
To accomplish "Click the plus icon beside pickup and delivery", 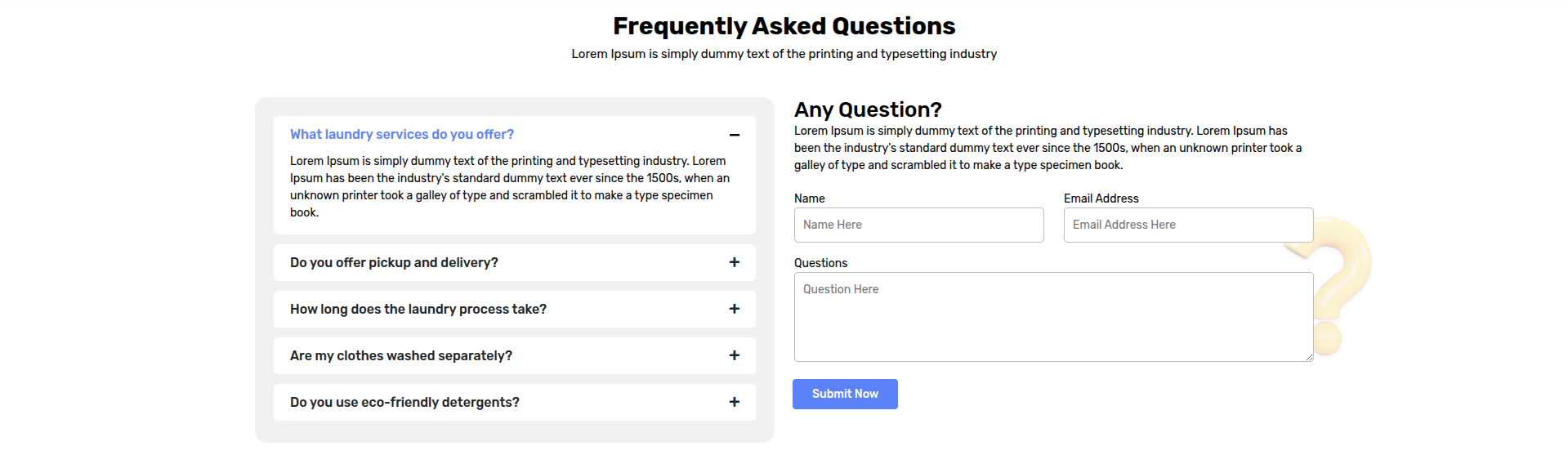I will (x=734, y=262).
